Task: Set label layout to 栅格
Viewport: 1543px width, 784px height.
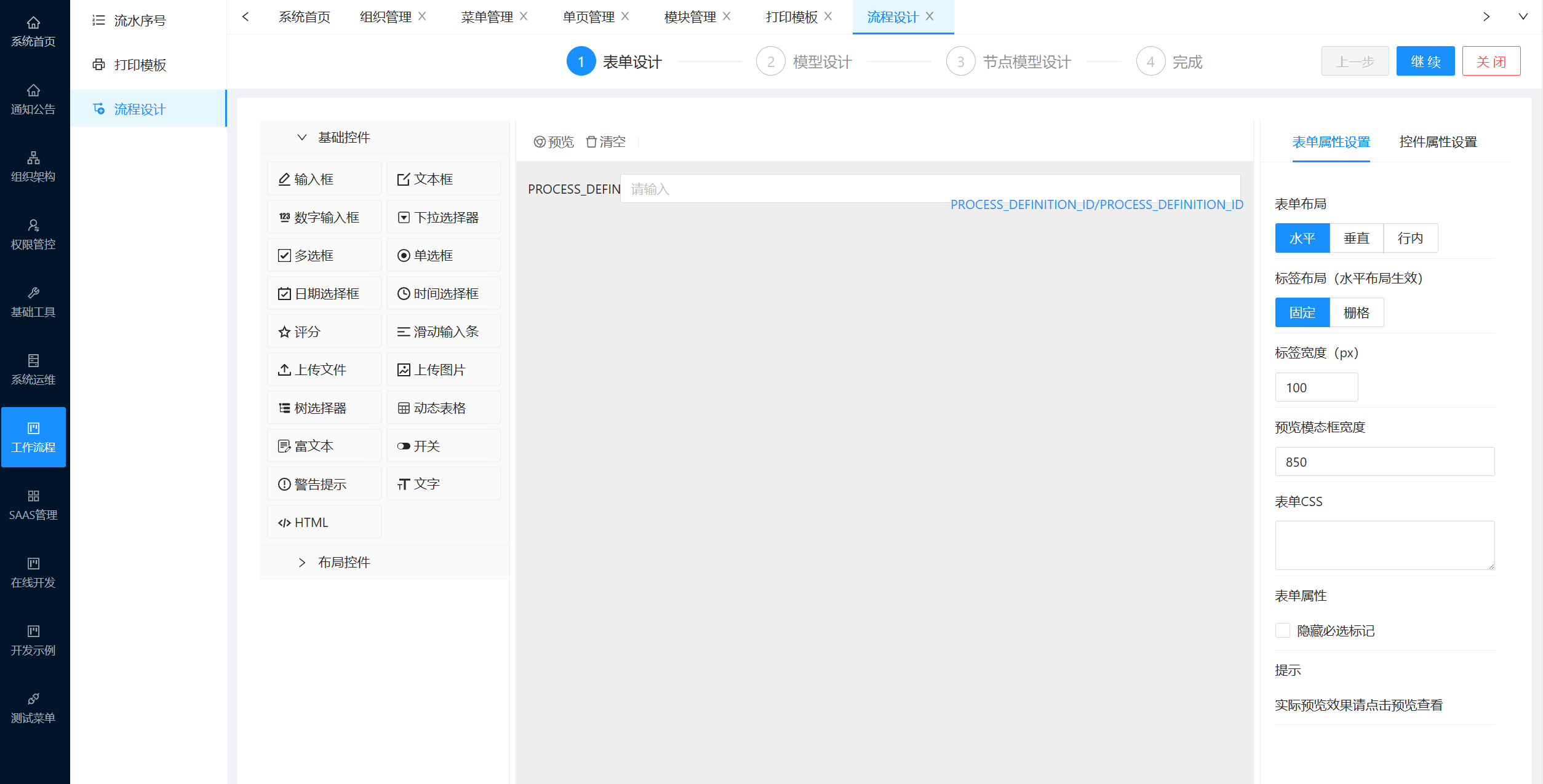Action: 1357,312
